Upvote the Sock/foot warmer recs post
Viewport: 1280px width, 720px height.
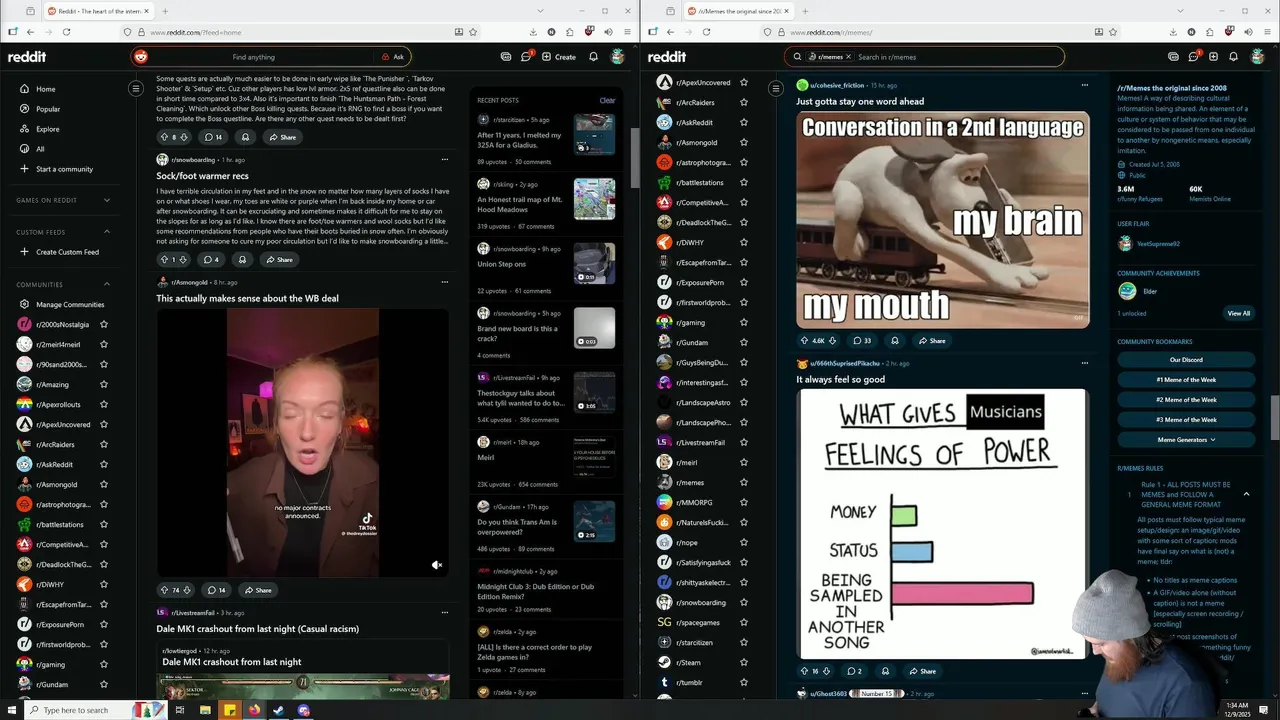[x=164, y=260]
